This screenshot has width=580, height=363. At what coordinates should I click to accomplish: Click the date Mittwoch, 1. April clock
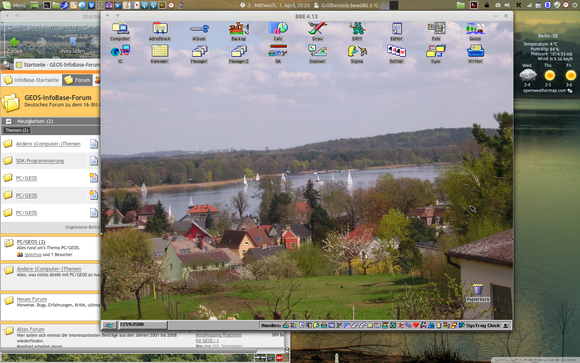tap(281, 5)
